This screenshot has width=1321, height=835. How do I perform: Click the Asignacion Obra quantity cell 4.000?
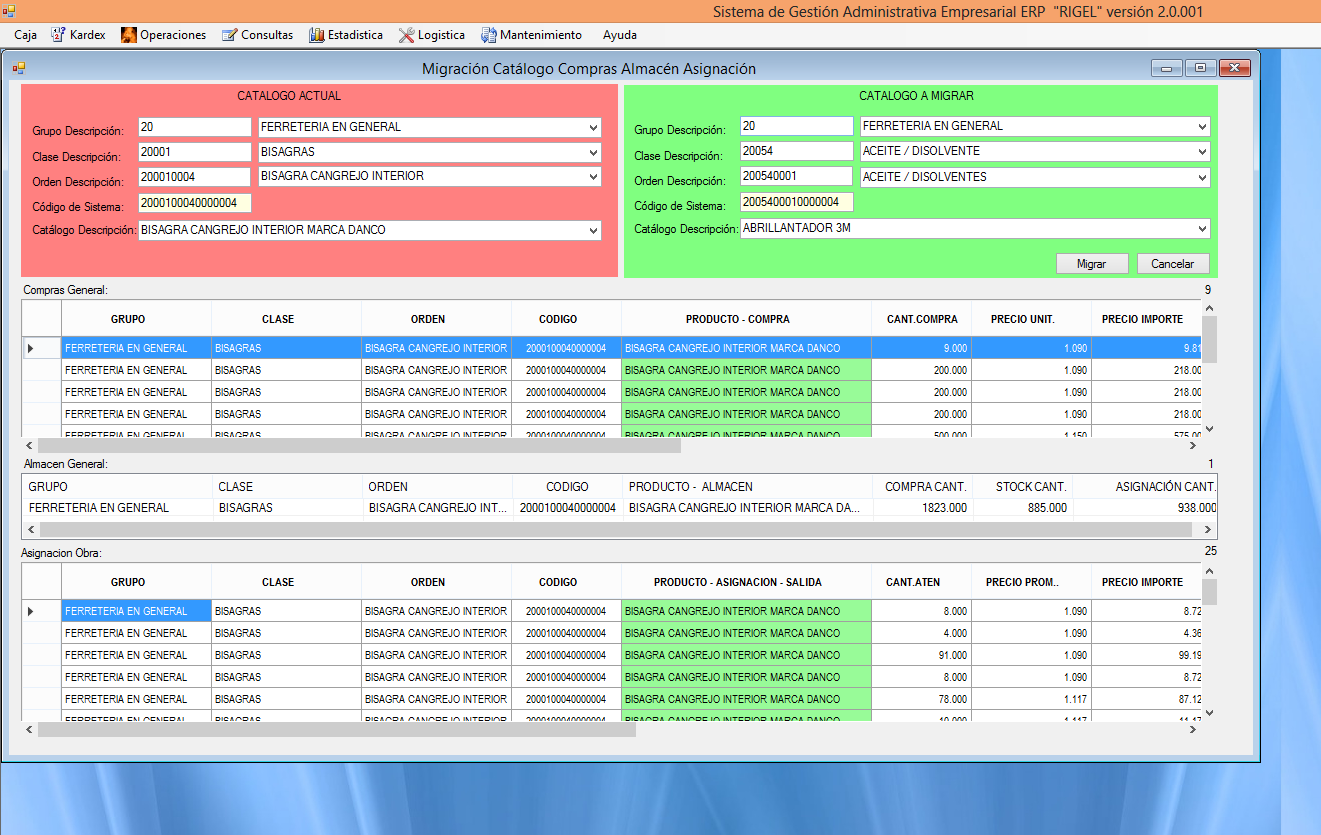pos(921,633)
